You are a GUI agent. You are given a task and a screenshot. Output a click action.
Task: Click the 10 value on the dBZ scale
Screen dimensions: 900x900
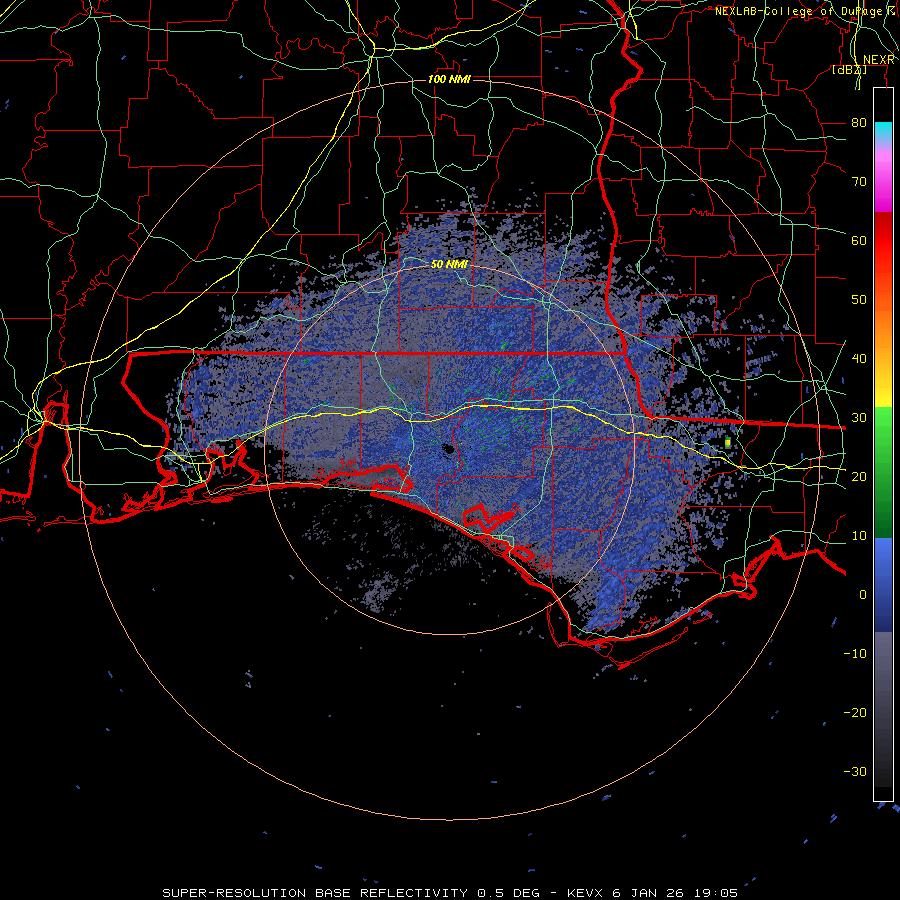859,536
